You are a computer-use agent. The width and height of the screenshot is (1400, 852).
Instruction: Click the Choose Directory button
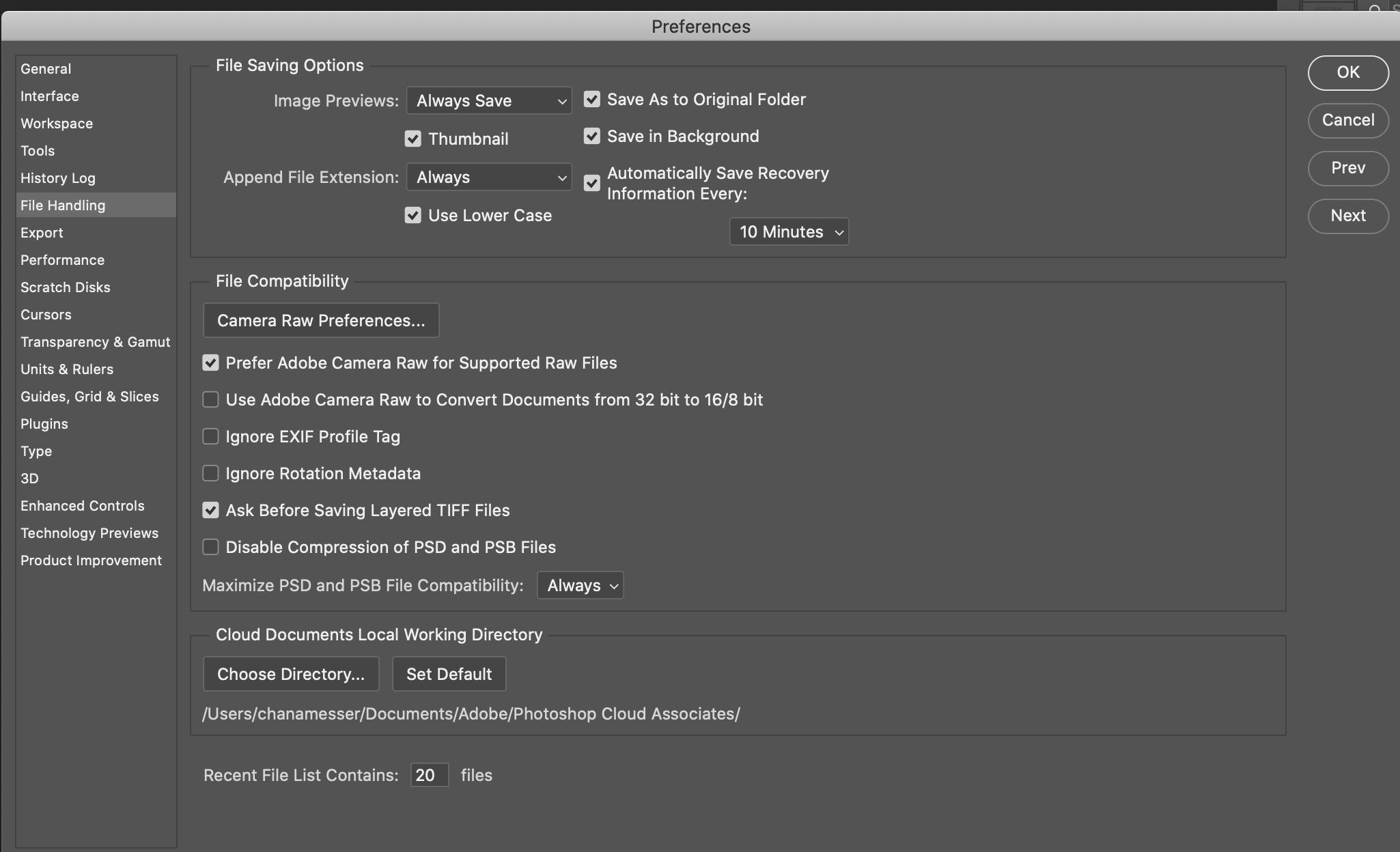click(x=291, y=674)
